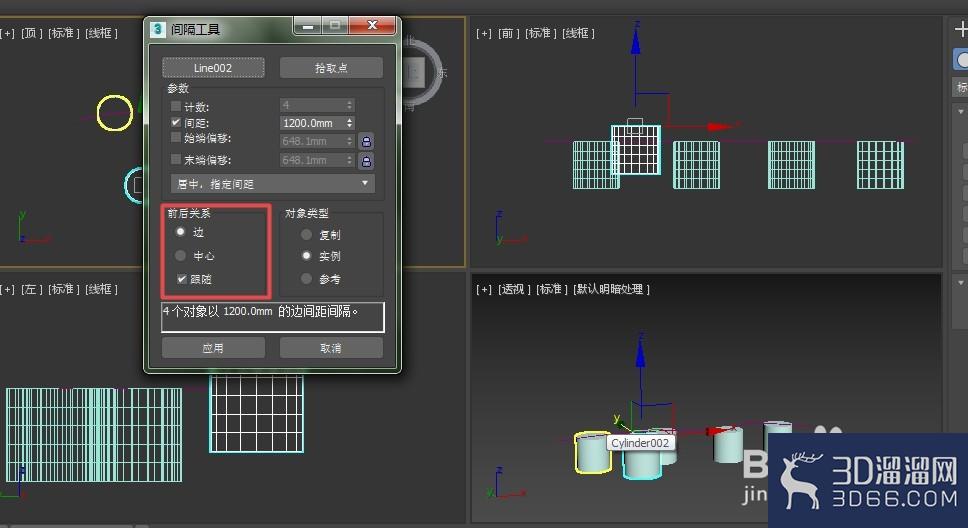Open the [前] front viewport menu
Viewport: 968px width, 528px height.
[509, 33]
